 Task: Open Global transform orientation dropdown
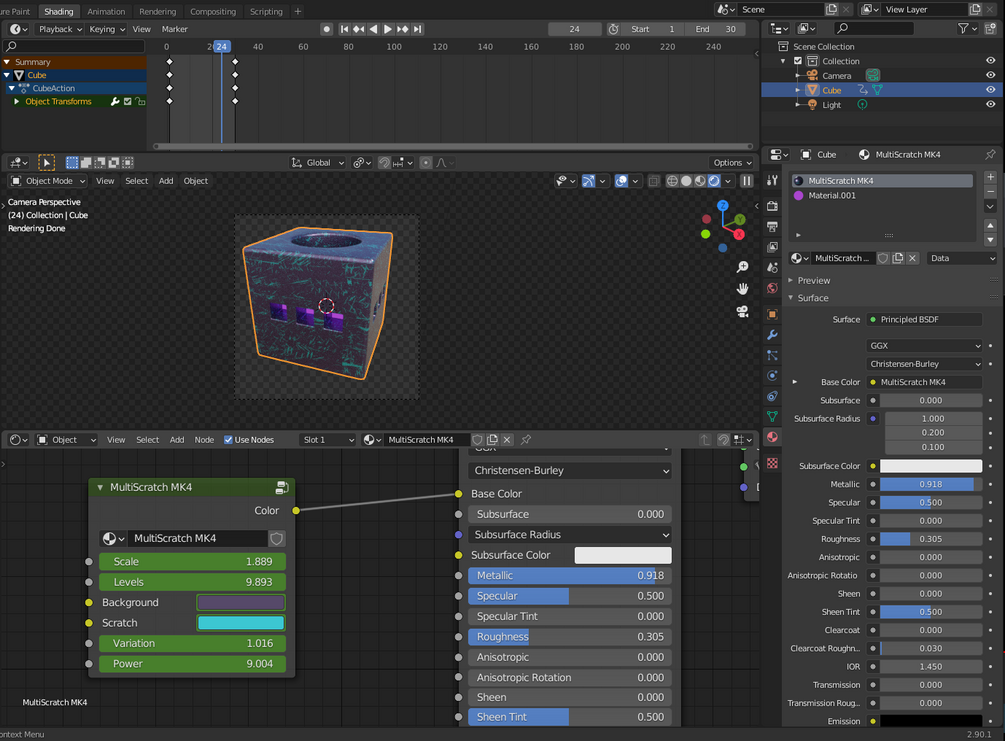click(x=318, y=163)
